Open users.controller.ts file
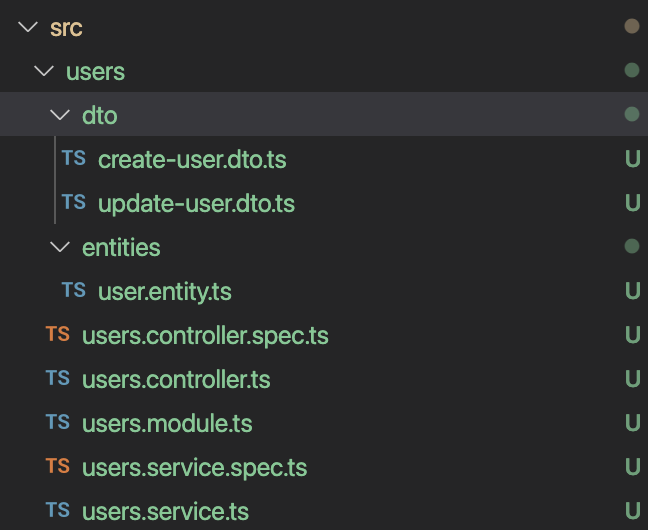Image resolution: width=648 pixels, height=530 pixels. [176, 380]
